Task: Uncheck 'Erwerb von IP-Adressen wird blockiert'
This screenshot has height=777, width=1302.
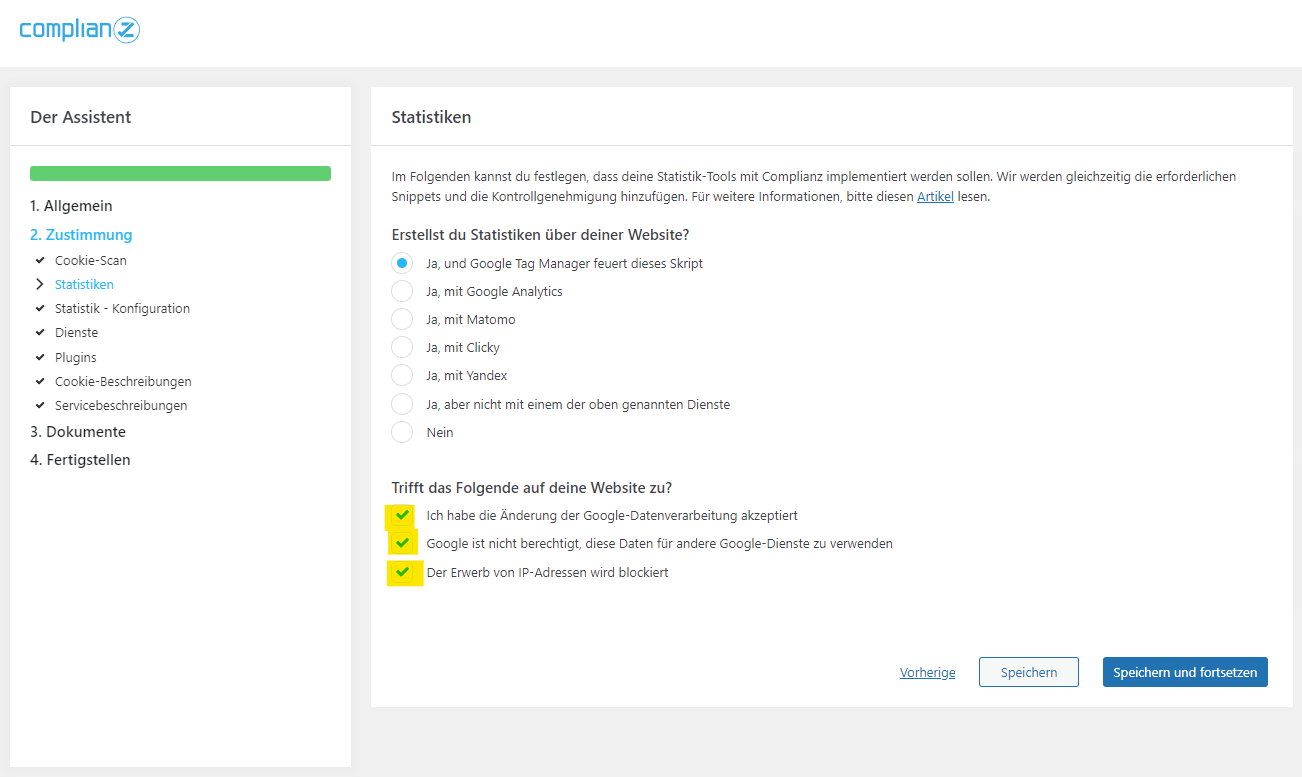Action: click(402, 572)
